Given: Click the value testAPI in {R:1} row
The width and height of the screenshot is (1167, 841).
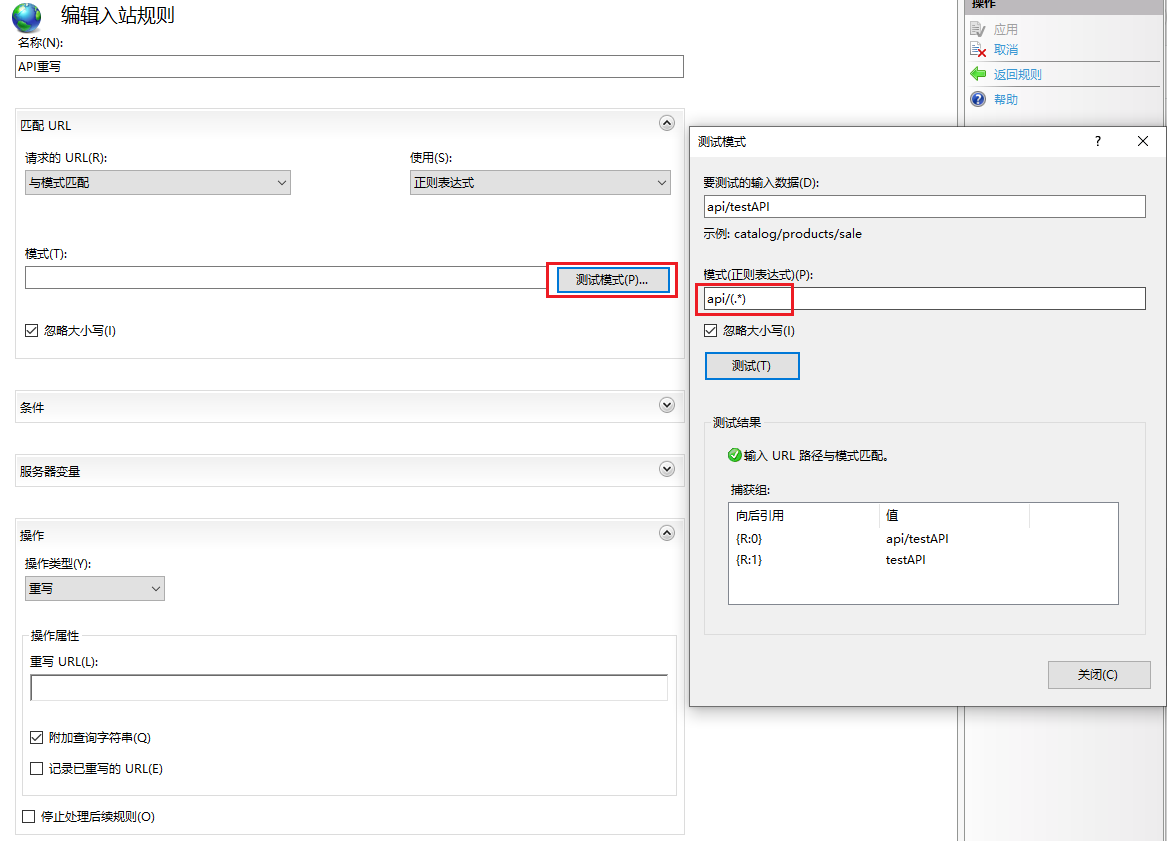Looking at the screenshot, I should pos(906,559).
